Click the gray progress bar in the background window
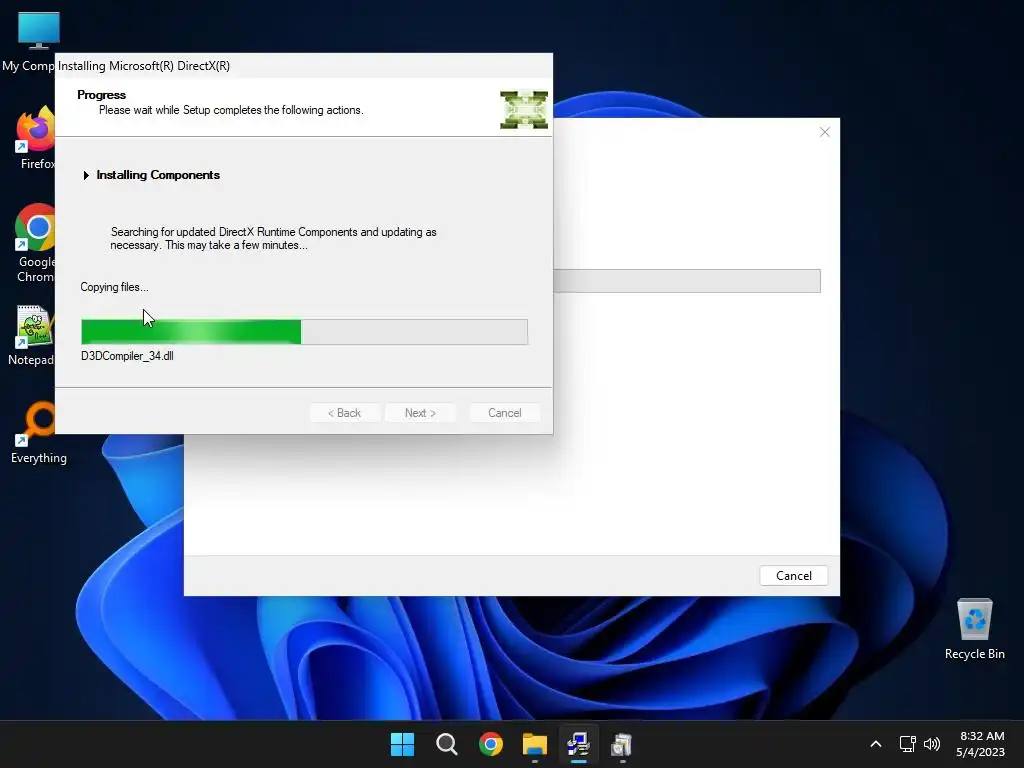The image size is (1024, 768). 686,281
